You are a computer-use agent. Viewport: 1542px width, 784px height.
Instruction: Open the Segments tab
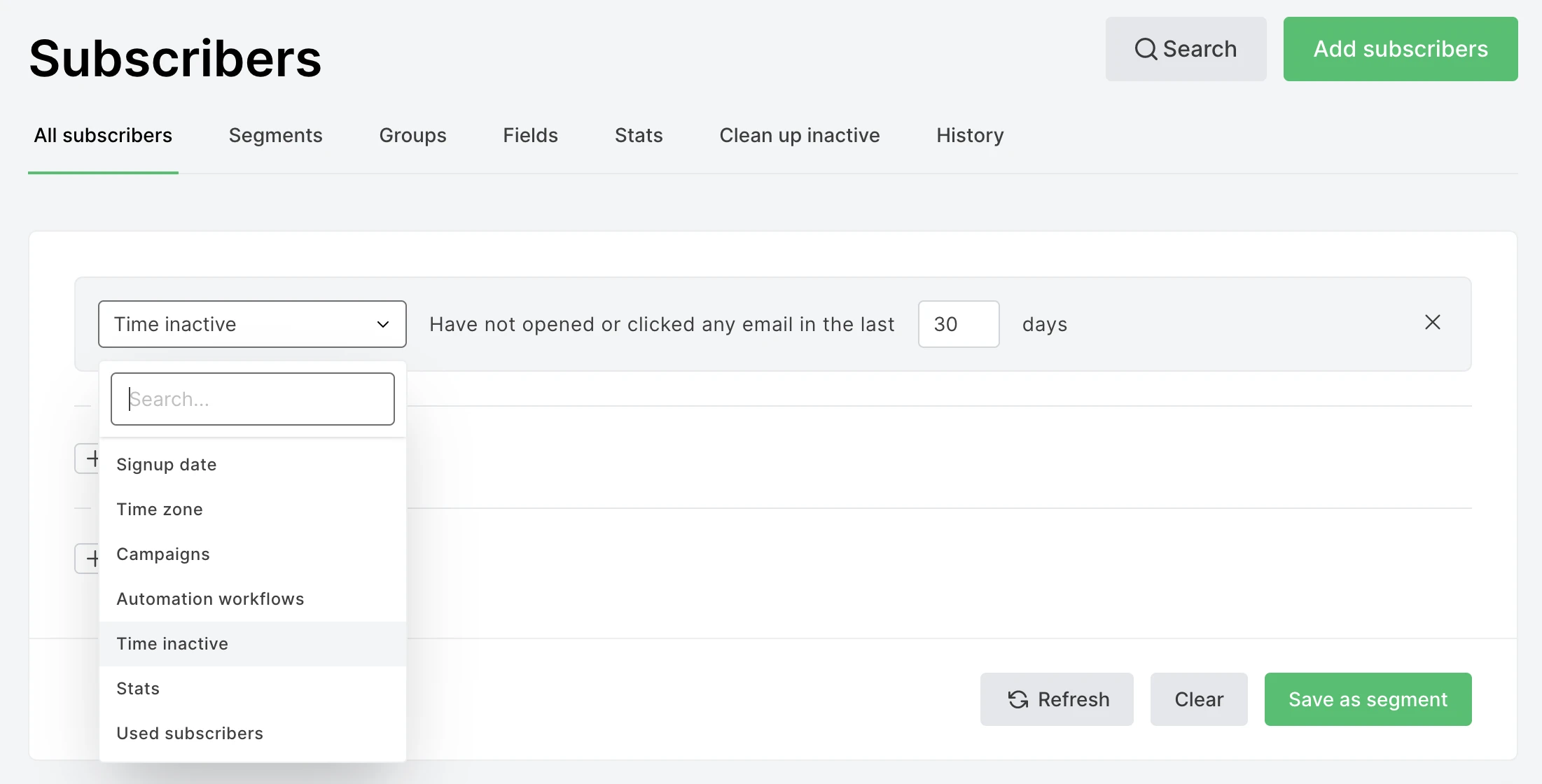click(275, 136)
